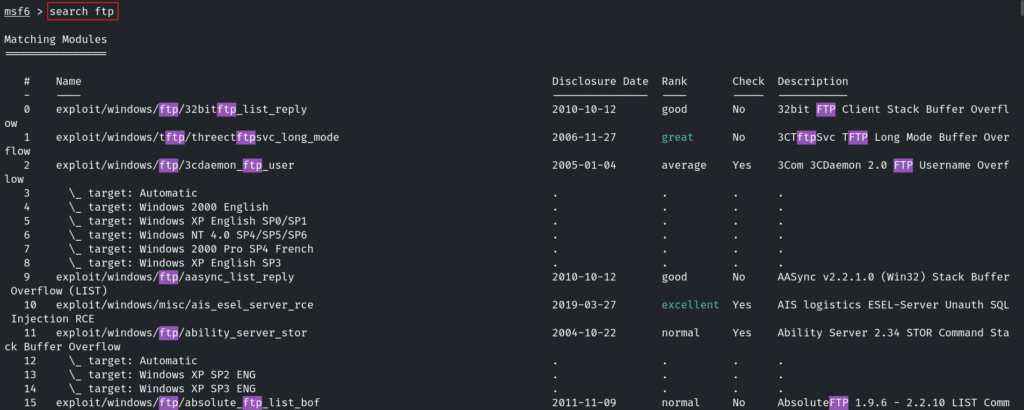Click 'Yes' check value of ability_server_stor
This screenshot has height=410, width=1024.
tap(741, 333)
